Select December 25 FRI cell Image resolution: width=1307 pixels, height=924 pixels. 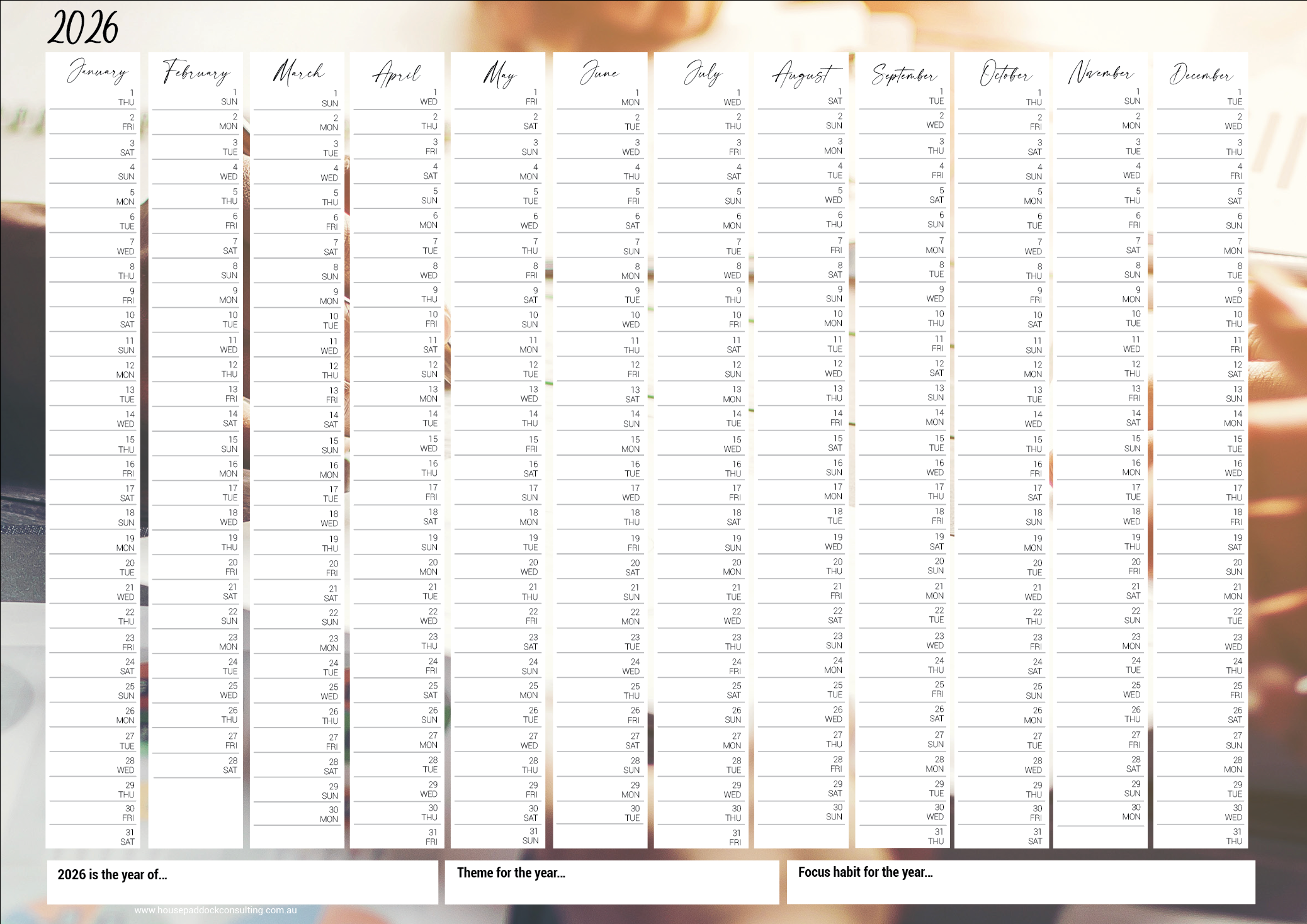(1201, 690)
